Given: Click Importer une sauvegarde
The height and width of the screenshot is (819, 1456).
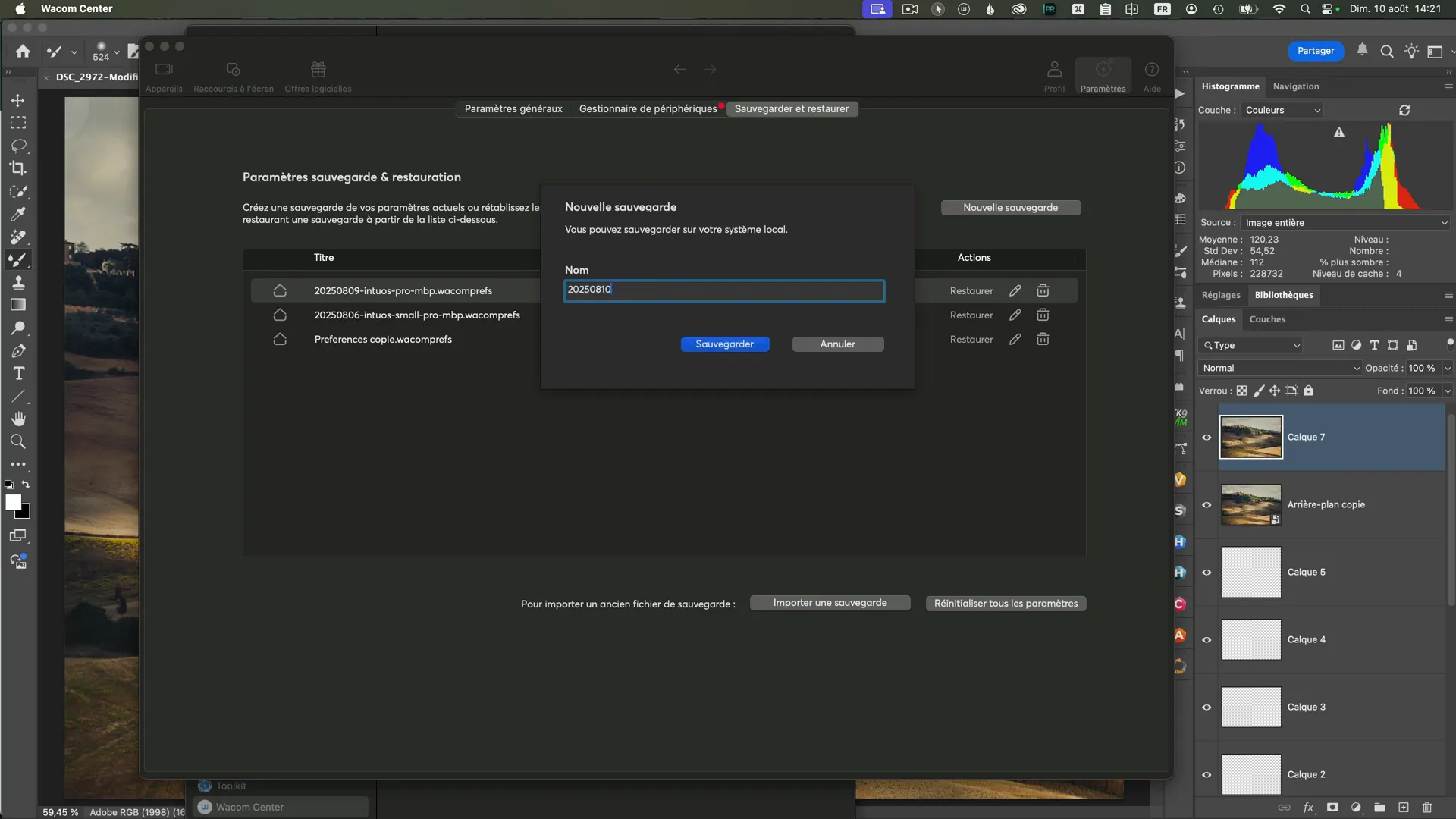Looking at the screenshot, I should pyautogui.click(x=830, y=603).
